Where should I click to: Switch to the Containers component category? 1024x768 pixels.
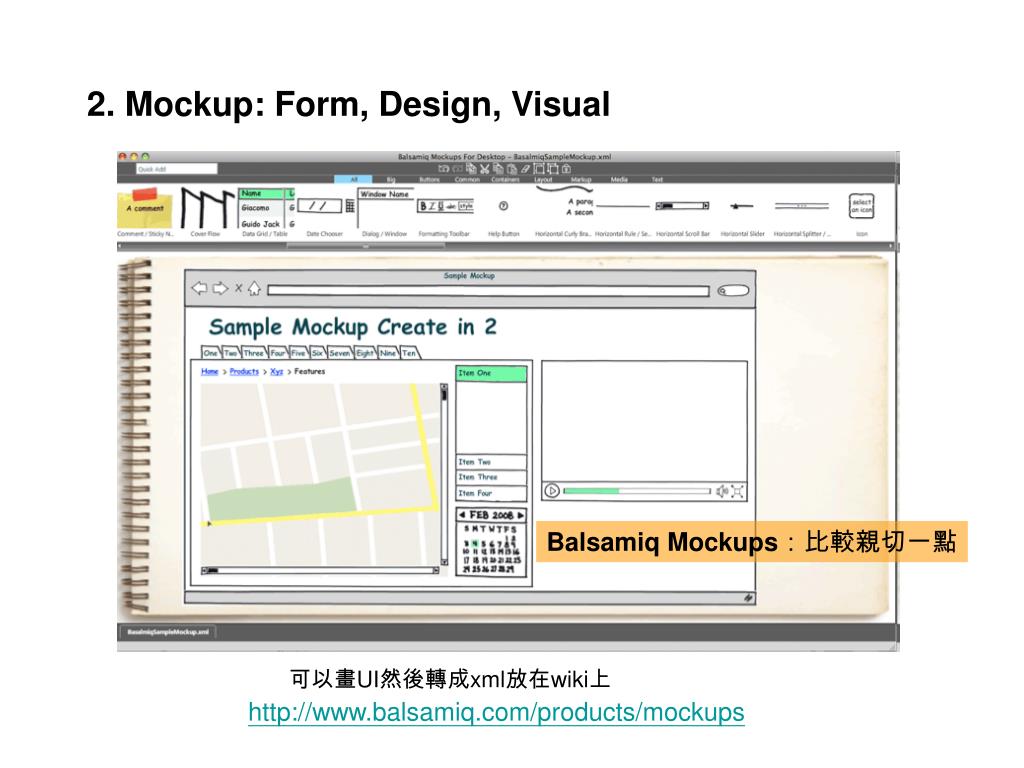click(x=505, y=180)
